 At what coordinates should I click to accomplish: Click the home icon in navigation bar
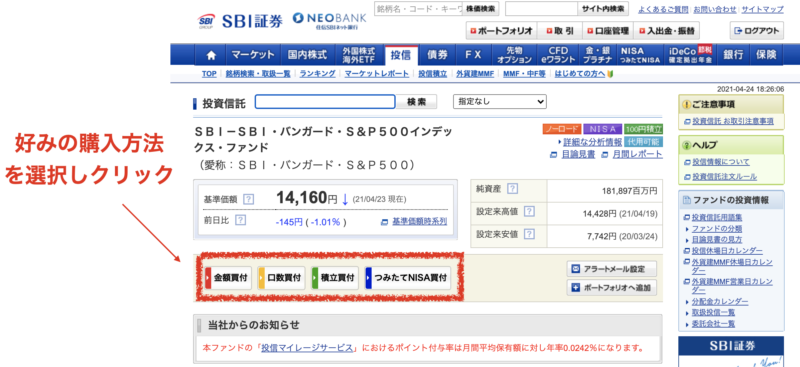click(211, 55)
